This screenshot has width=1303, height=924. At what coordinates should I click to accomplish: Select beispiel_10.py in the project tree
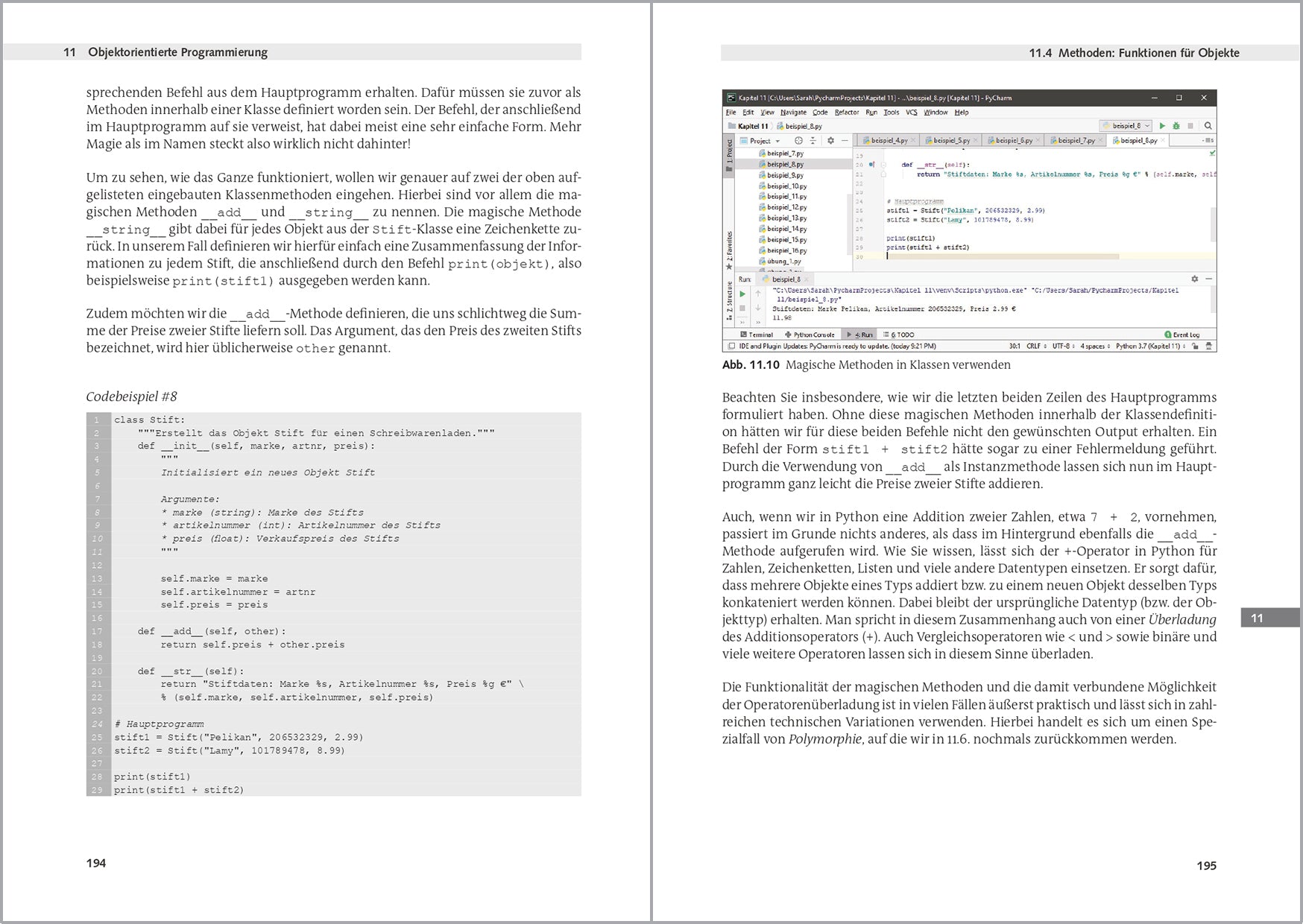(786, 186)
